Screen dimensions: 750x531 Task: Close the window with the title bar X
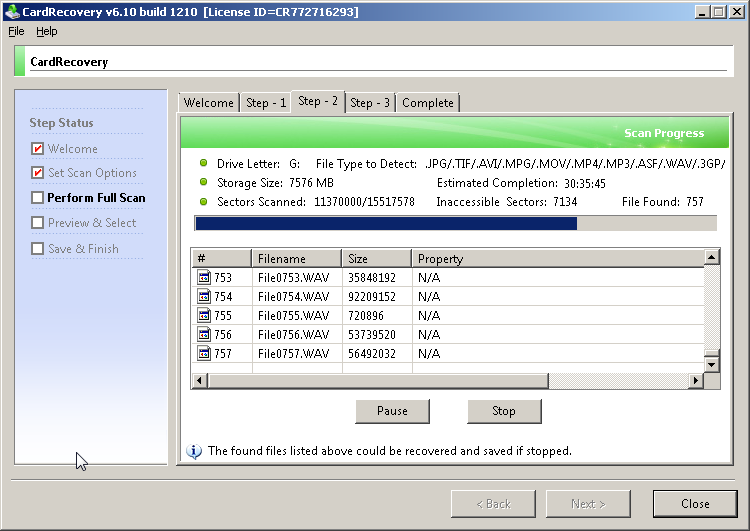click(x=737, y=12)
